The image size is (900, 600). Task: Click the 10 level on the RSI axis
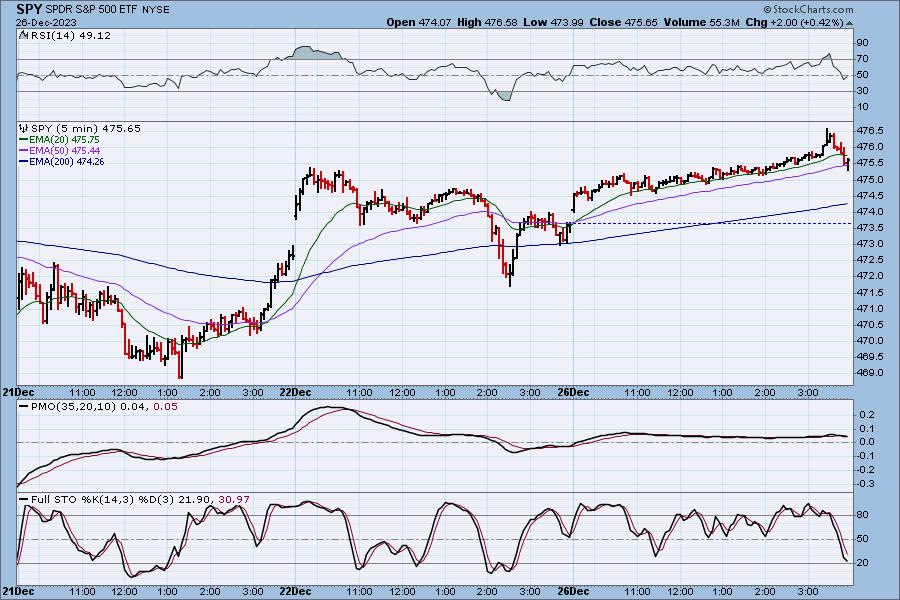(862, 107)
